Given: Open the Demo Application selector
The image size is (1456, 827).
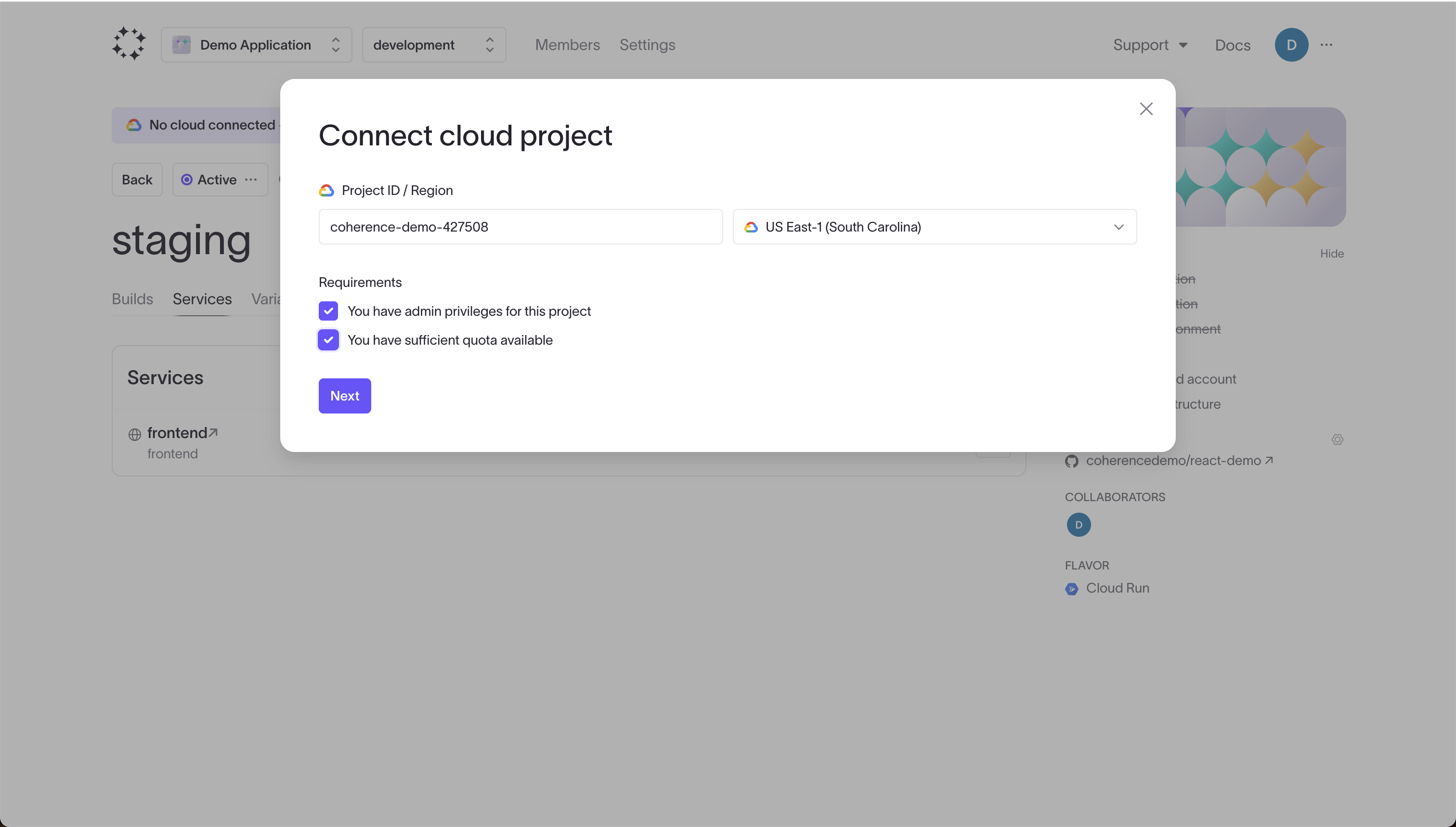Looking at the screenshot, I should [x=256, y=45].
